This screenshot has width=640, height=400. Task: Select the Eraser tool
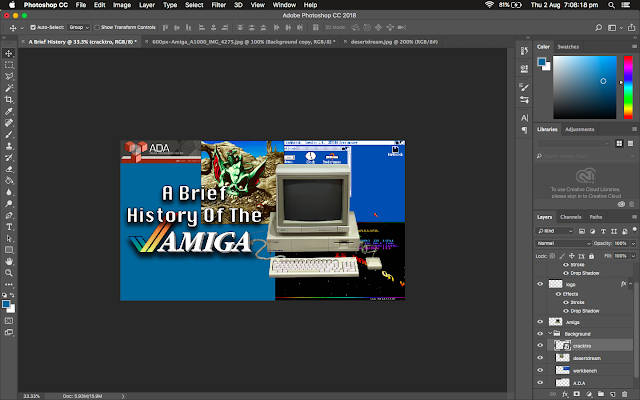tap(9, 169)
